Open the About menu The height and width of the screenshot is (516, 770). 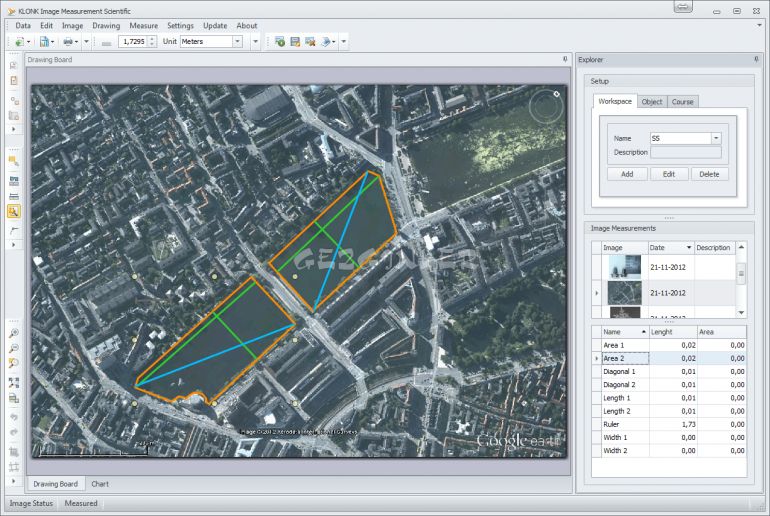coord(247,26)
